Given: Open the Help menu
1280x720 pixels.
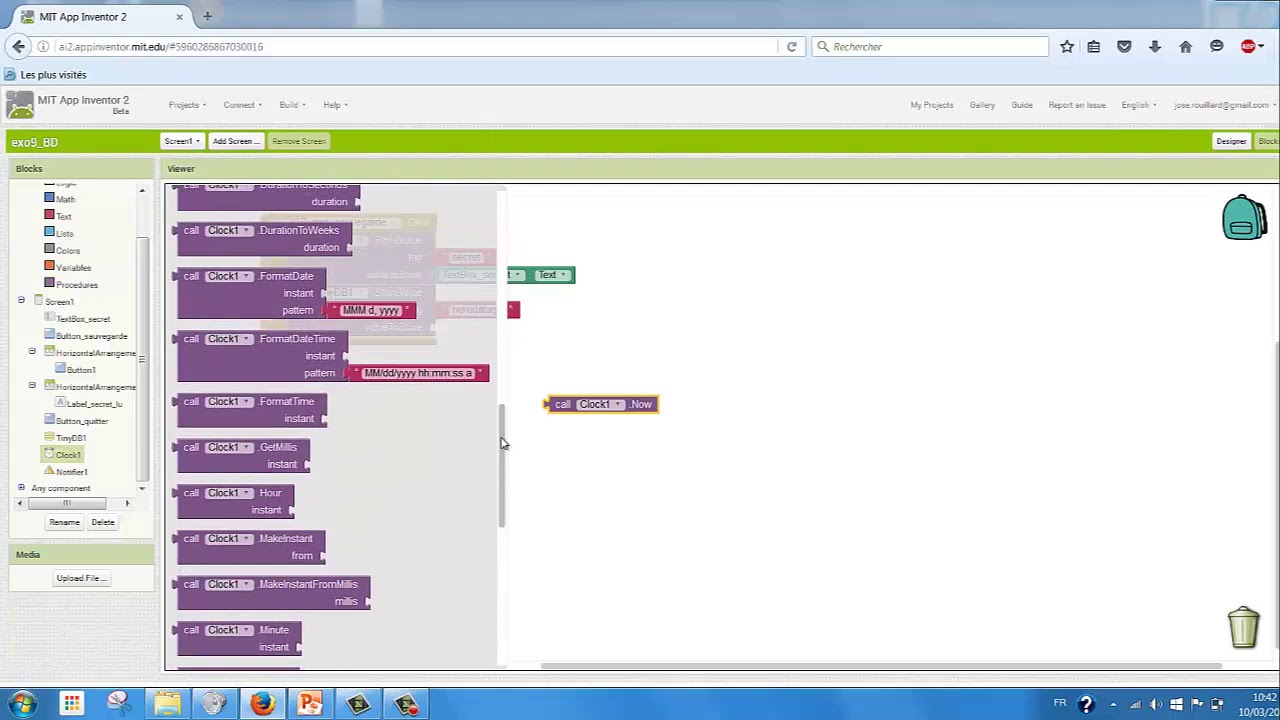Looking at the screenshot, I should pyautogui.click(x=334, y=105).
